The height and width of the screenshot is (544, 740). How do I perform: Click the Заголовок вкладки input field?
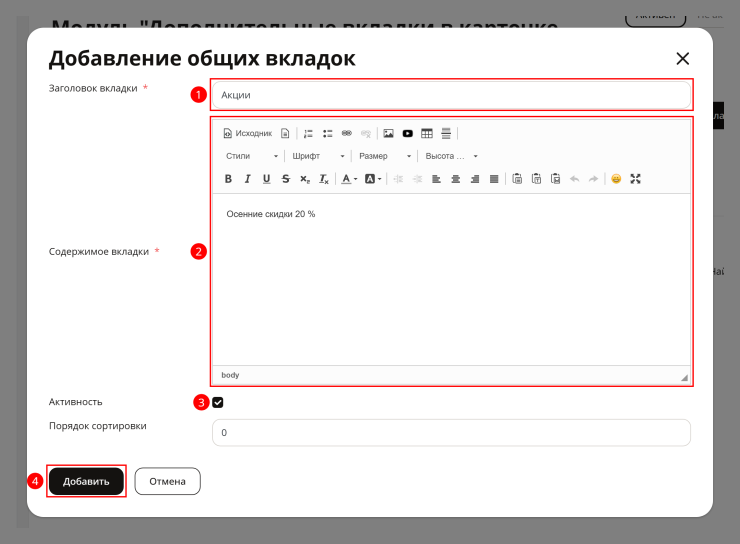(452, 95)
